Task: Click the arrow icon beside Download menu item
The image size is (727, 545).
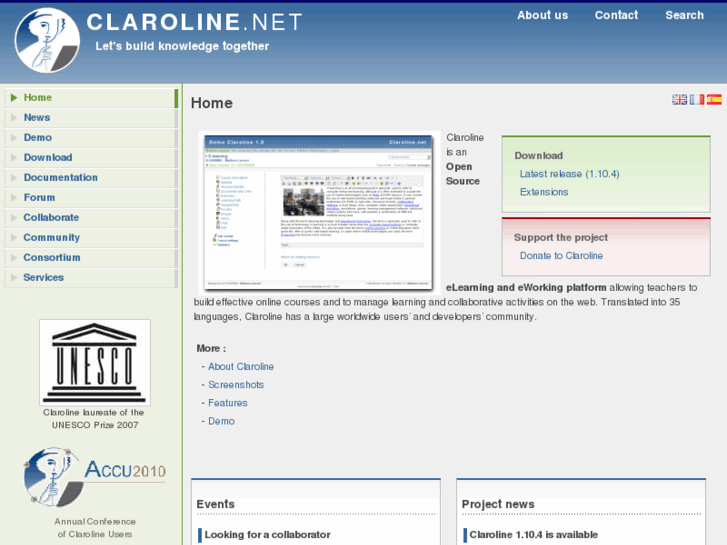Action: pyautogui.click(x=14, y=157)
